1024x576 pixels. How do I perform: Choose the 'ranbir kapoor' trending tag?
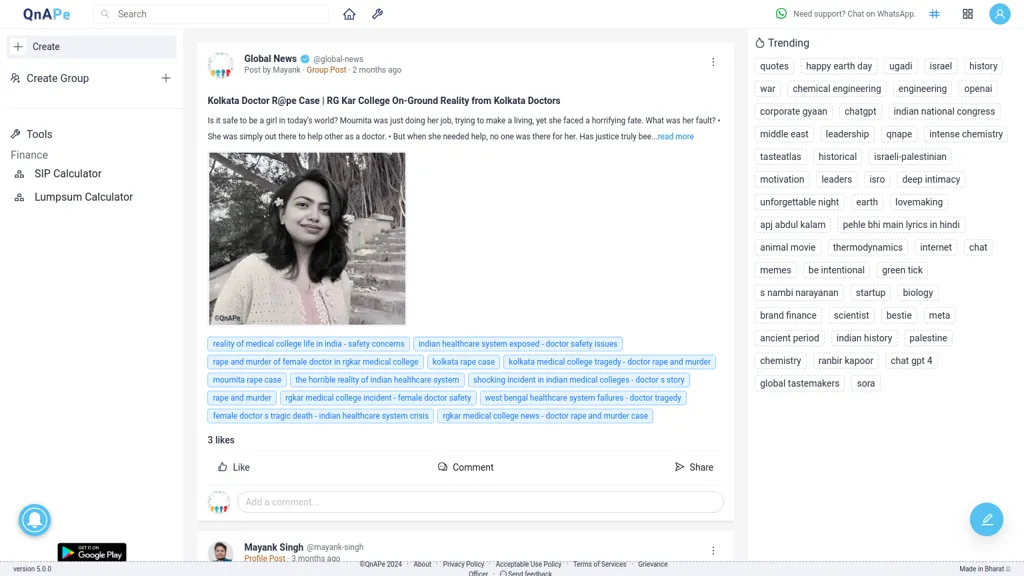pyautogui.click(x=845, y=360)
